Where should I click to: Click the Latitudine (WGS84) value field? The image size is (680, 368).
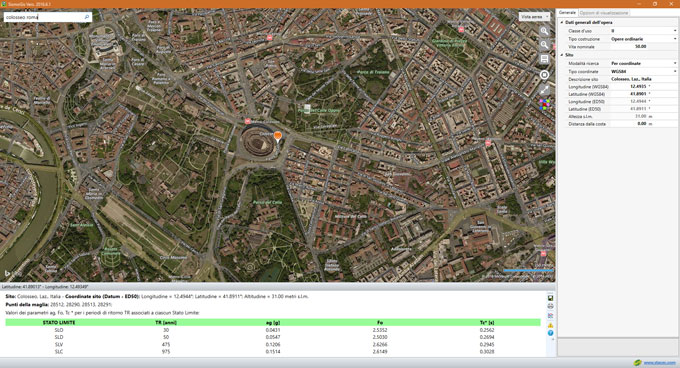click(x=644, y=94)
